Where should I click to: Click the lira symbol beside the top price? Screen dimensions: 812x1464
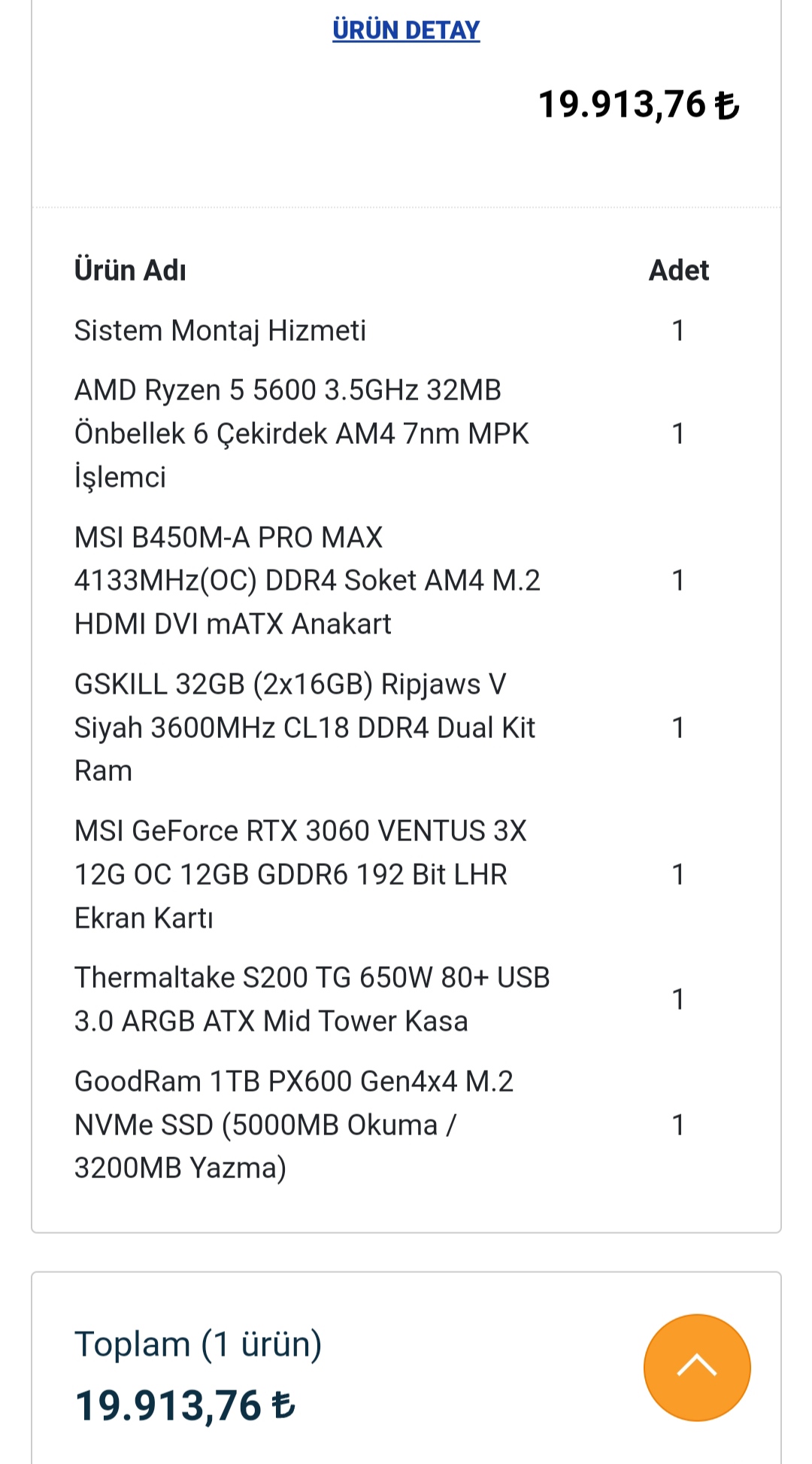tap(727, 105)
